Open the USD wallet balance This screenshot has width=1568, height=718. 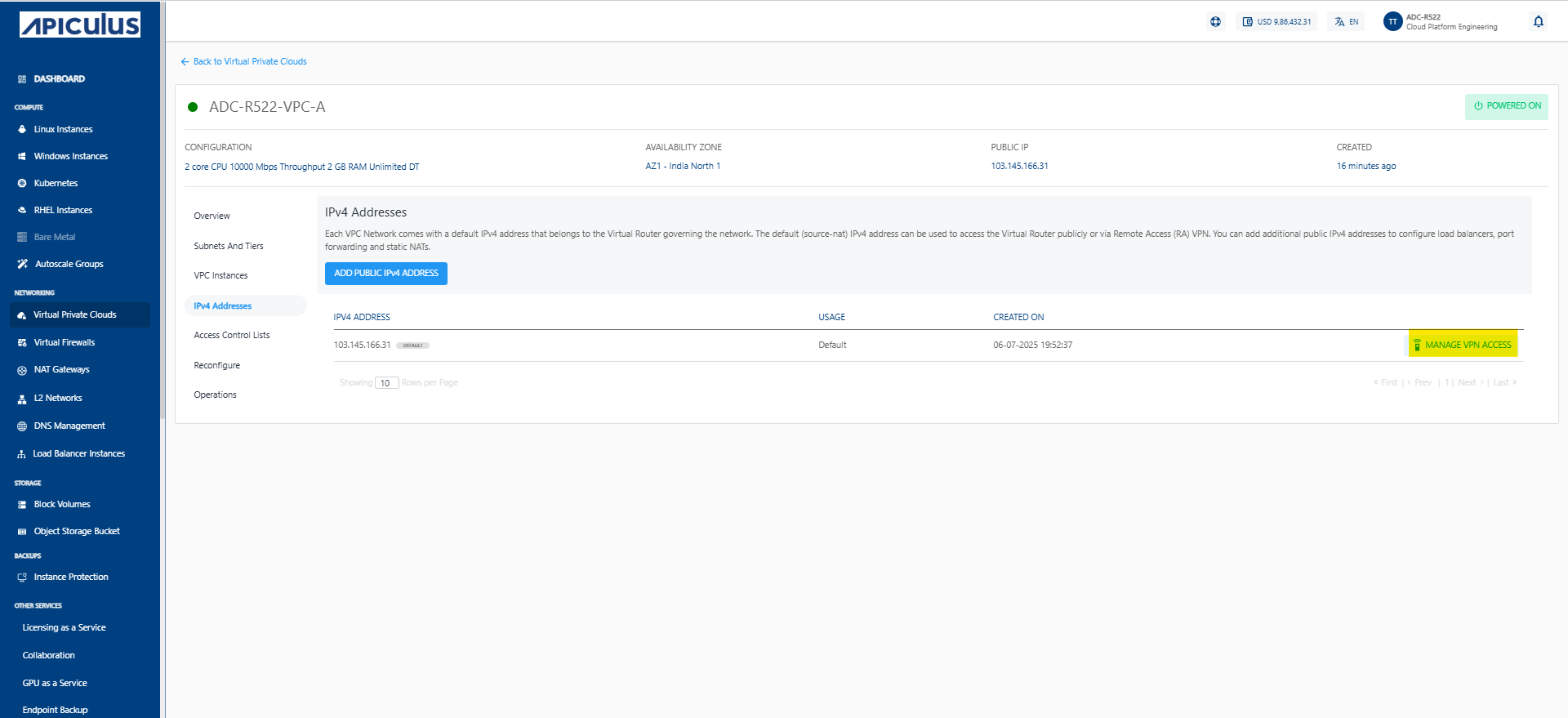[1276, 22]
